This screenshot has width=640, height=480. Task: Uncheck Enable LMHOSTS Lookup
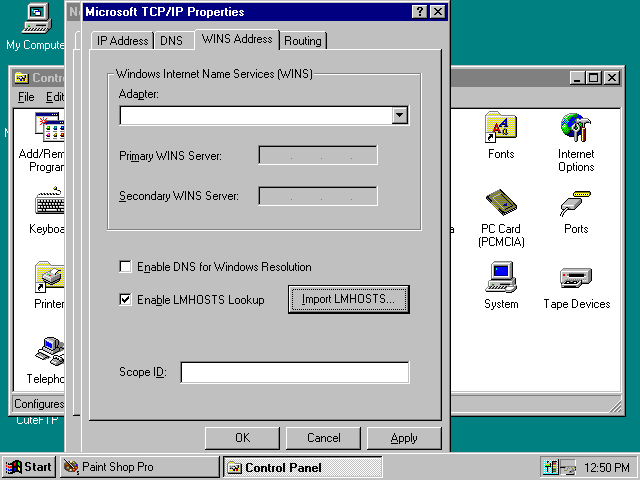(125, 299)
